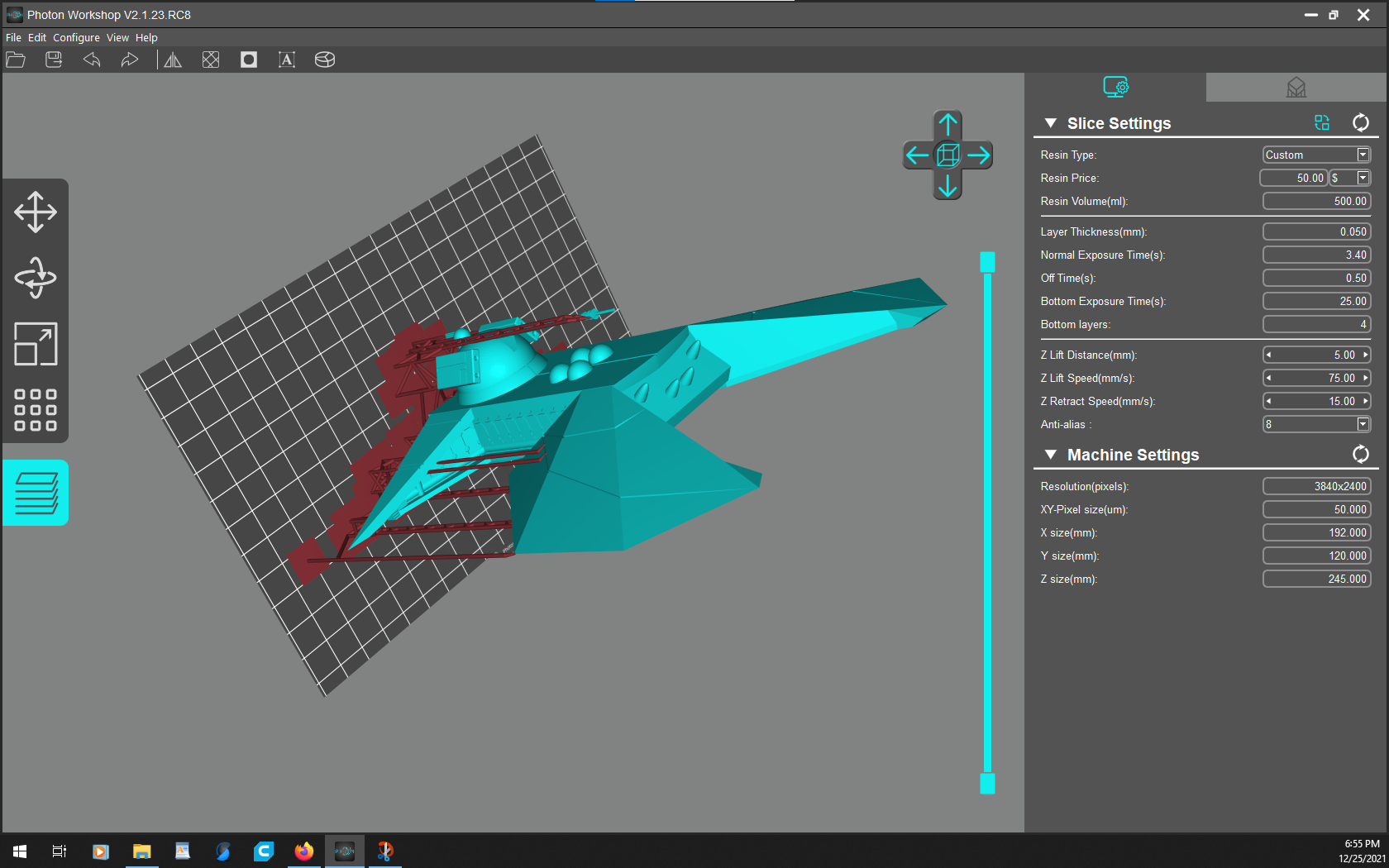1389x868 pixels.
Task: Activate the Mirror tool on the toolbar
Action: tap(173, 59)
